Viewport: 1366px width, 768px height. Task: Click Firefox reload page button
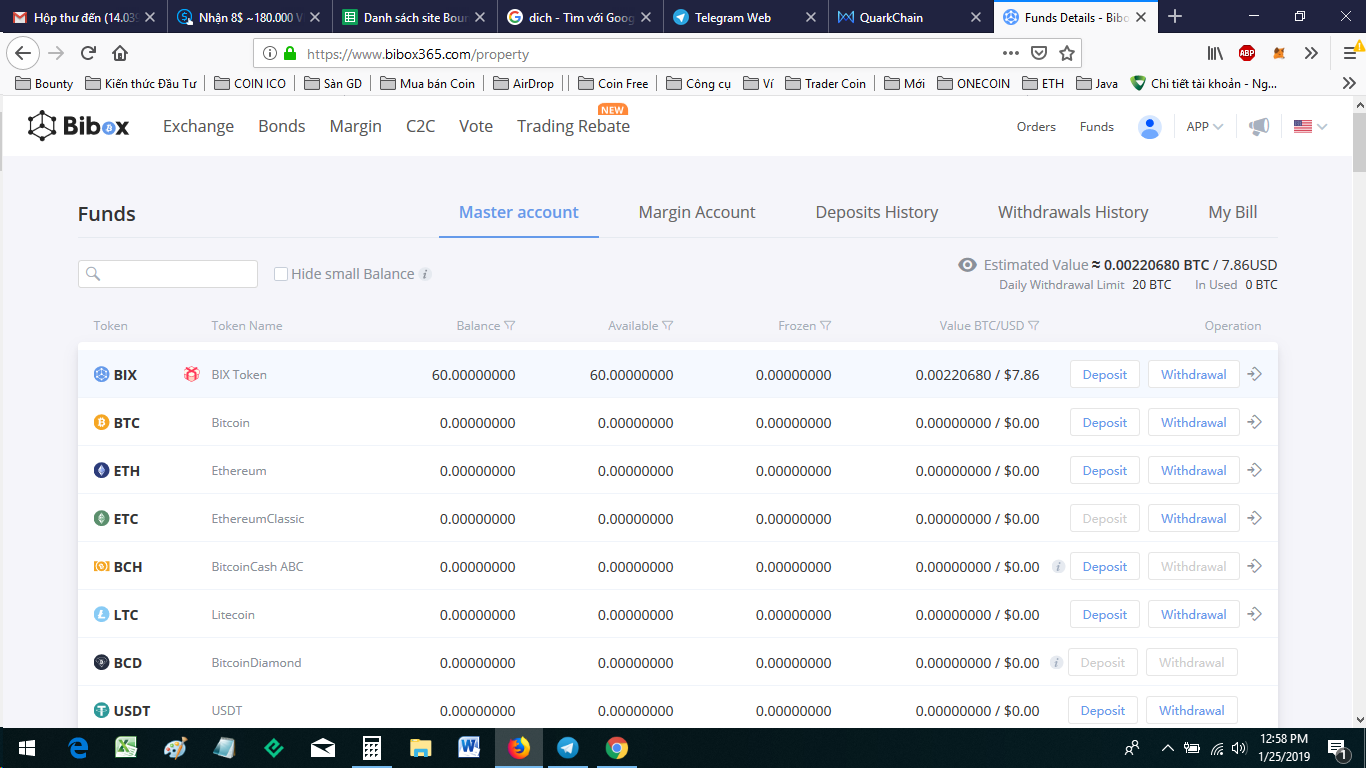pyautogui.click(x=88, y=54)
